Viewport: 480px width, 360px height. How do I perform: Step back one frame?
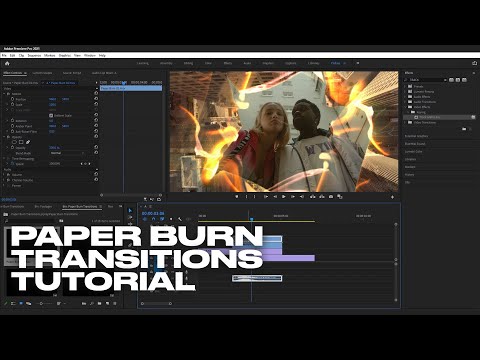click(275, 197)
